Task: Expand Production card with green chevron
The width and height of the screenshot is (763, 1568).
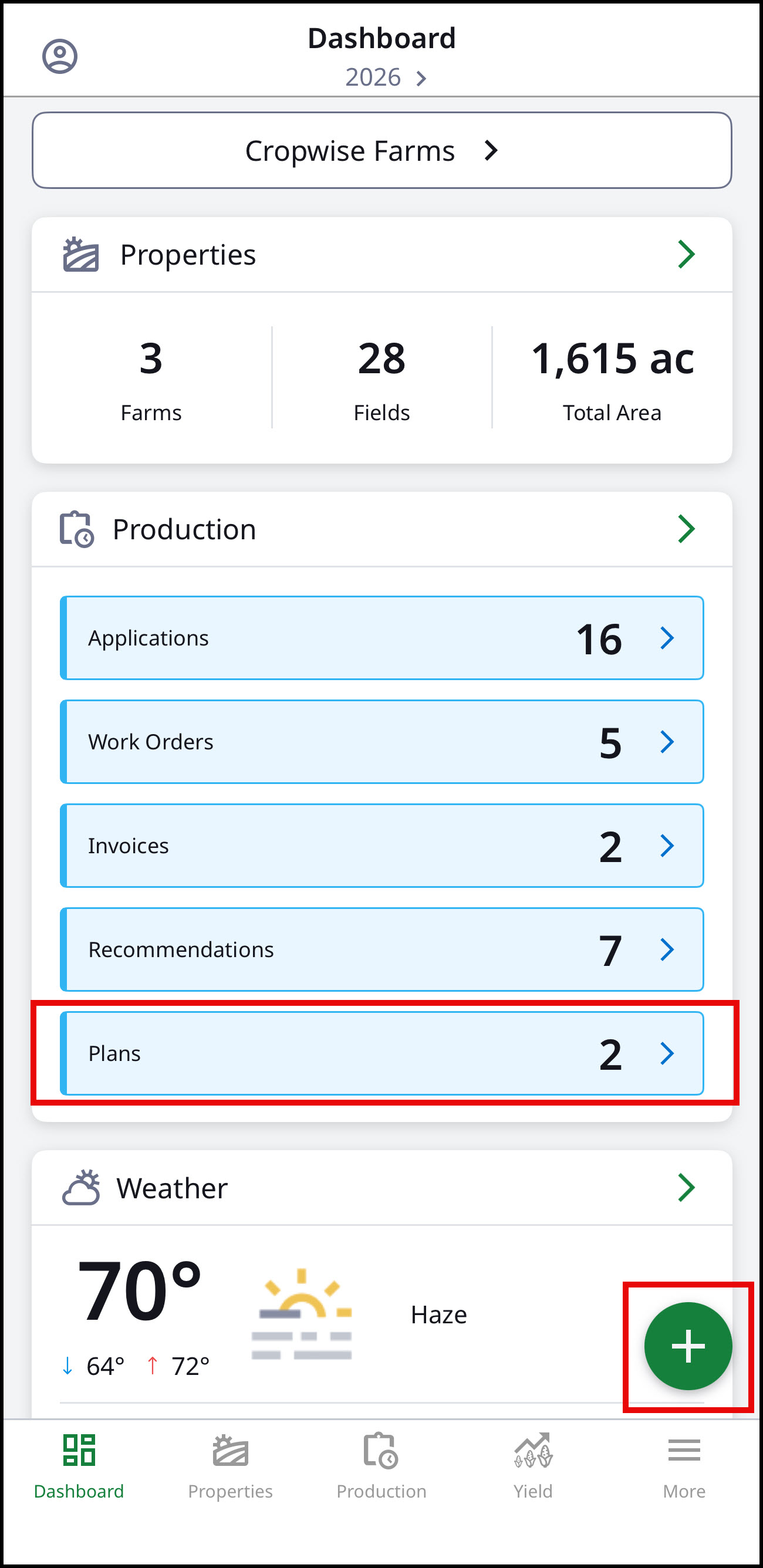Action: (686, 529)
